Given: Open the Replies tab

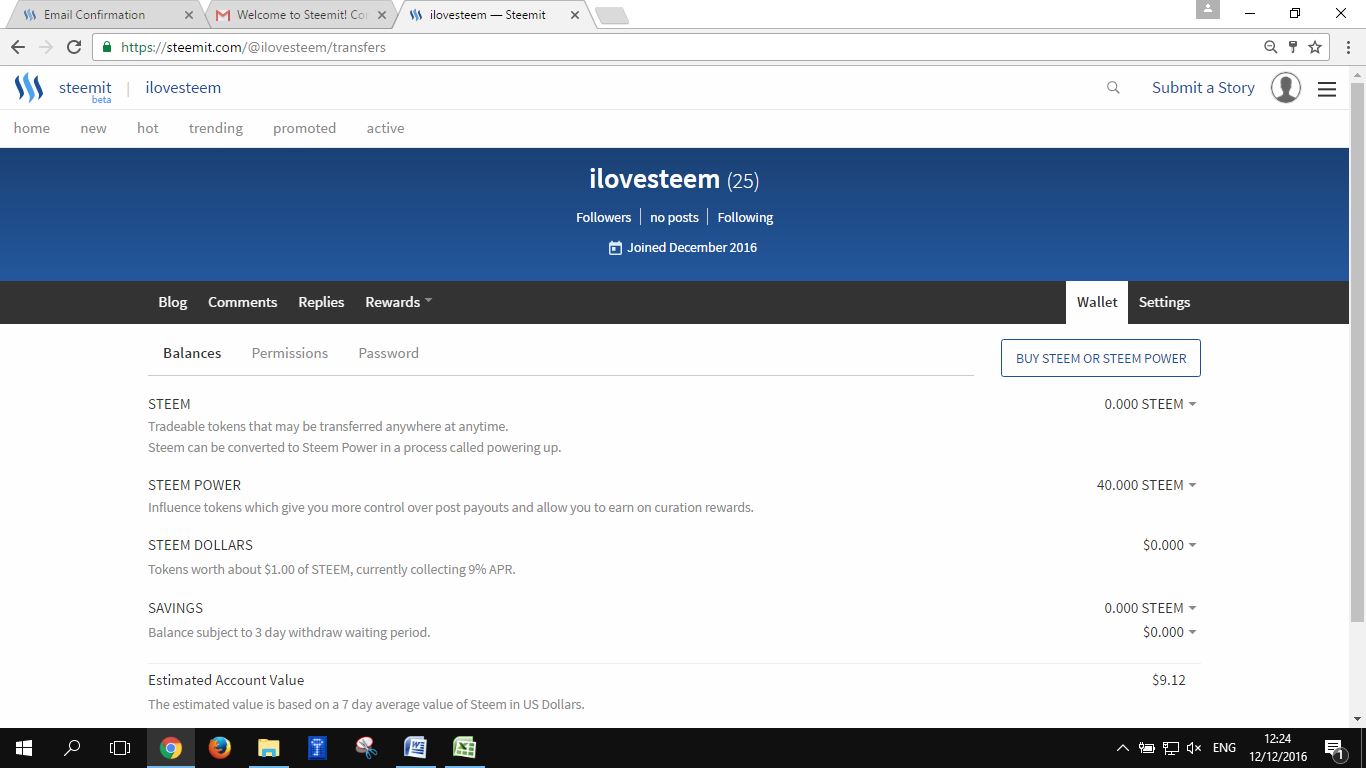Looking at the screenshot, I should (x=321, y=302).
